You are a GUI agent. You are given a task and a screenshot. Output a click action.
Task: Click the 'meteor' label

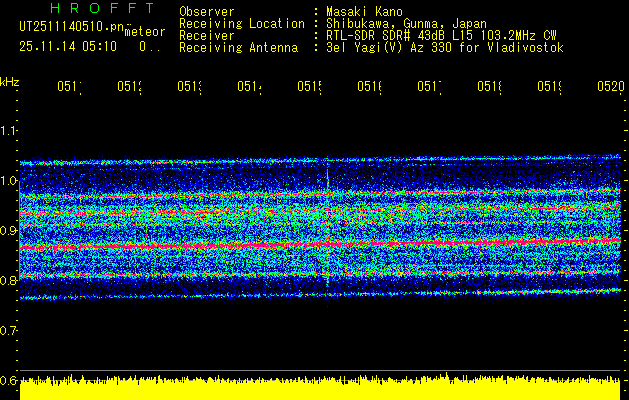[145, 32]
